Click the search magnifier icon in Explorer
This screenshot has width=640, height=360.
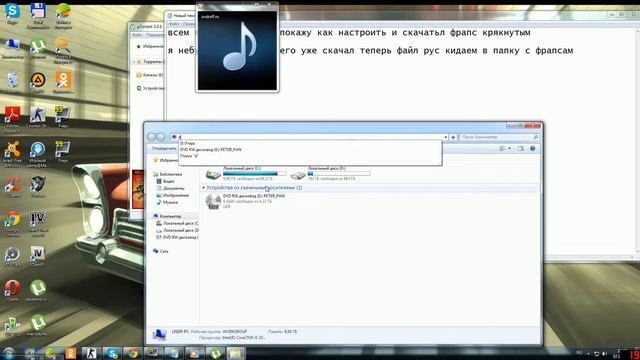point(536,137)
